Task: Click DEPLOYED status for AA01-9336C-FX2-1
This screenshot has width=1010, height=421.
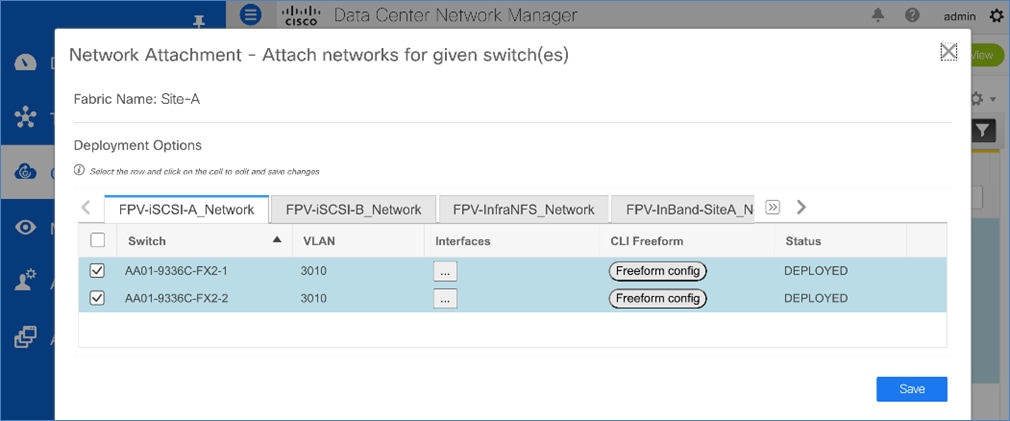Action: click(x=815, y=271)
